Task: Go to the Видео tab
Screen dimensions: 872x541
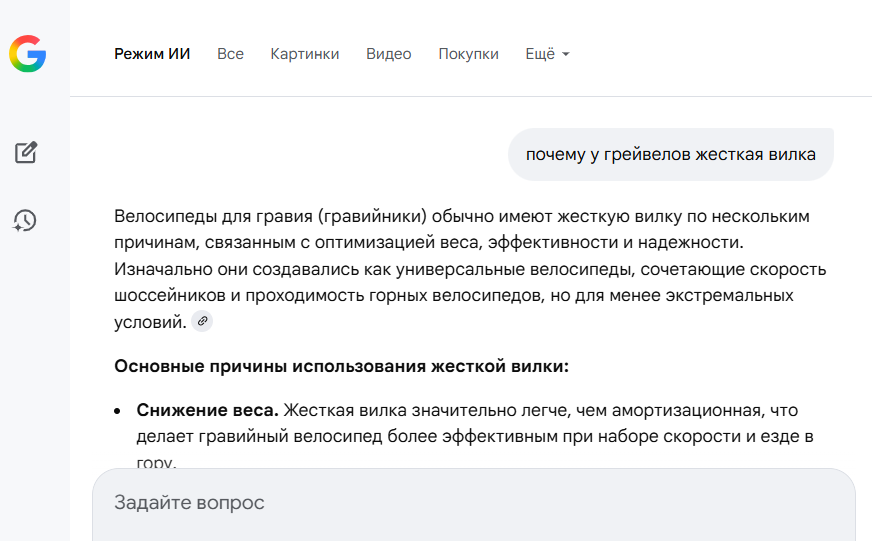Action: click(x=389, y=54)
